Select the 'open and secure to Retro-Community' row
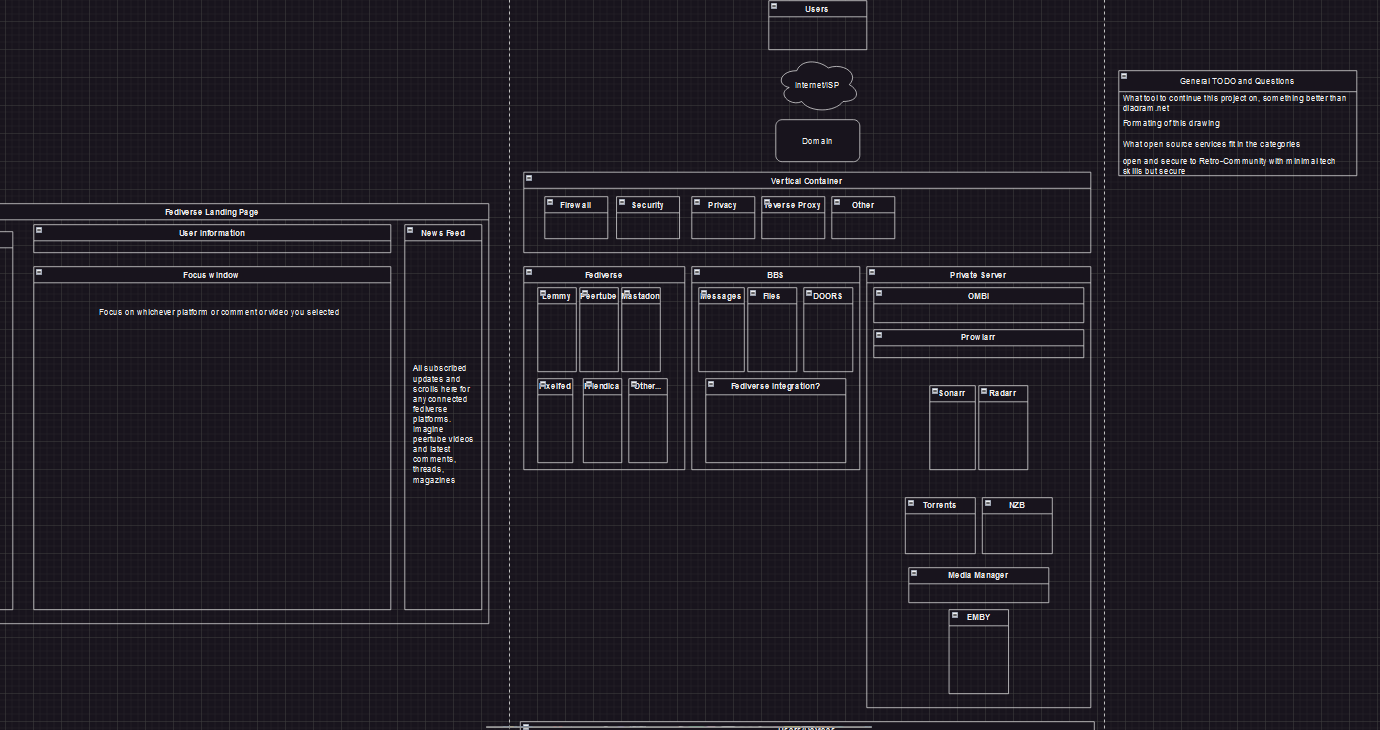Screen dimensions: 1380x730 point(1237,165)
